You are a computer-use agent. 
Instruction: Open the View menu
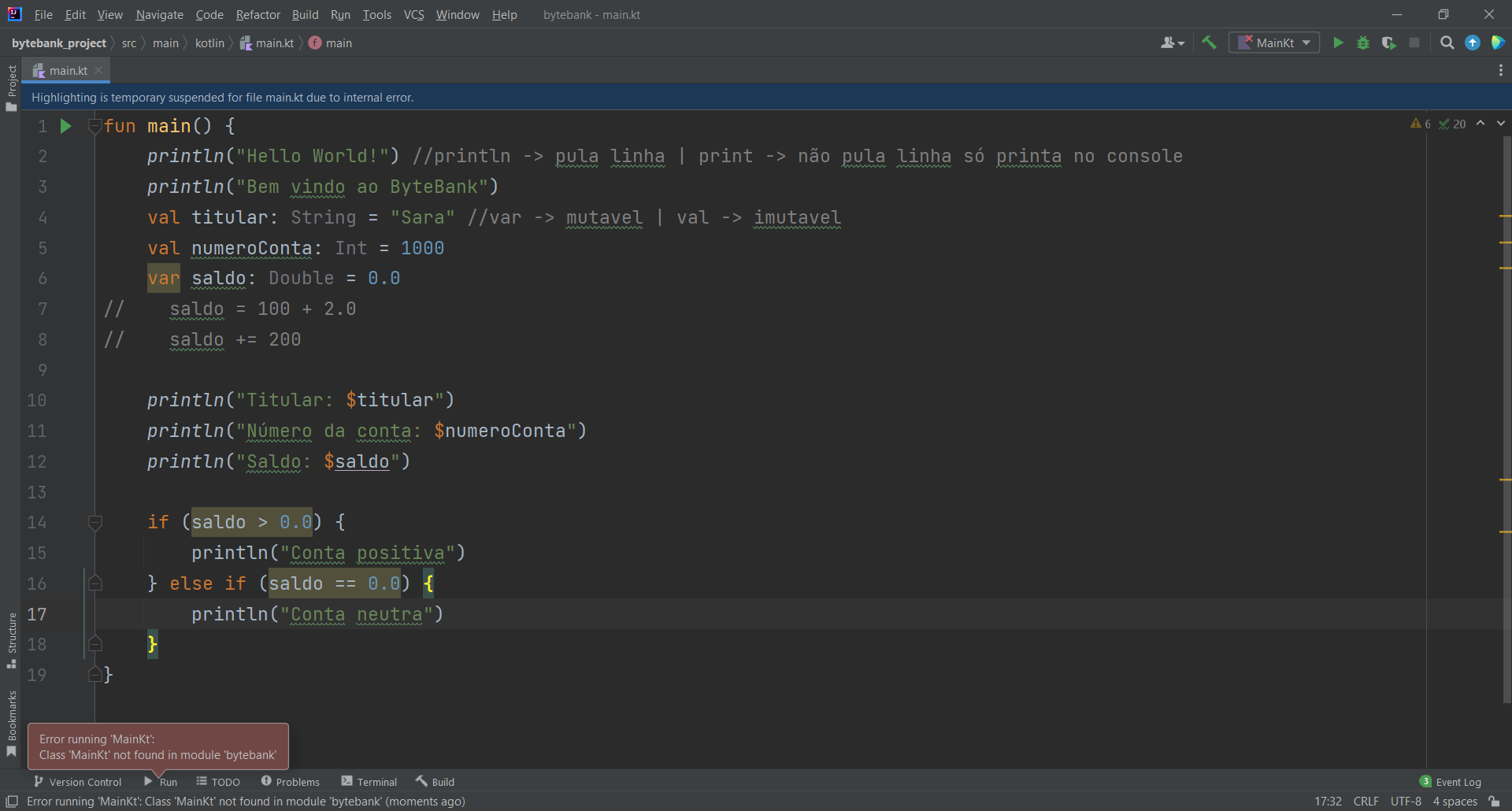(110, 15)
